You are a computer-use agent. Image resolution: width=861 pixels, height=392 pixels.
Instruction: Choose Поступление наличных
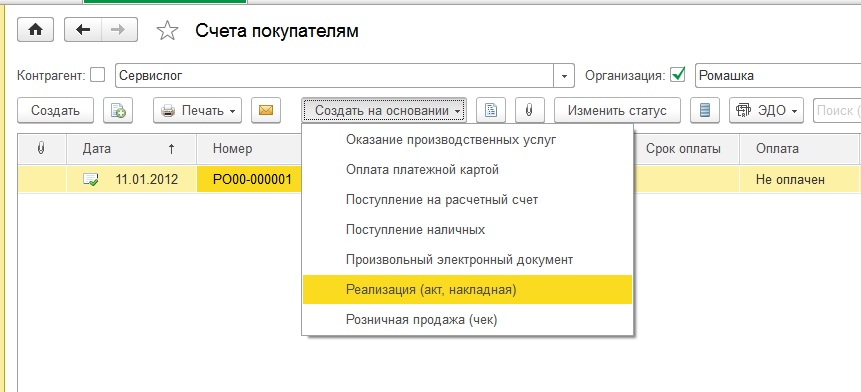pos(467,229)
